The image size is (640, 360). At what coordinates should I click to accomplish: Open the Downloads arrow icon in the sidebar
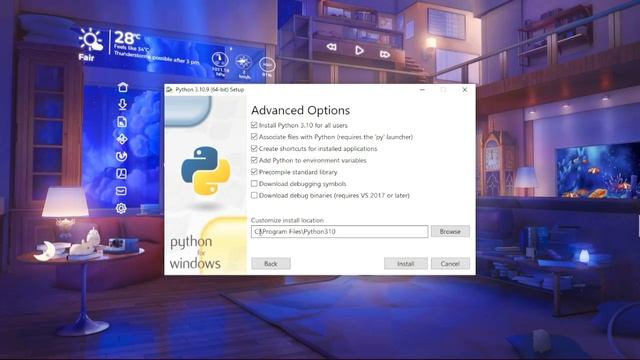122,104
